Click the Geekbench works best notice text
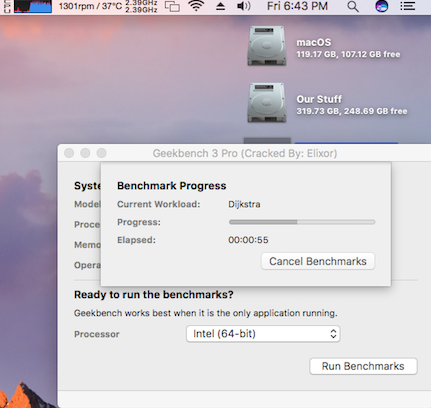The height and width of the screenshot is (408, 431). 205,313
